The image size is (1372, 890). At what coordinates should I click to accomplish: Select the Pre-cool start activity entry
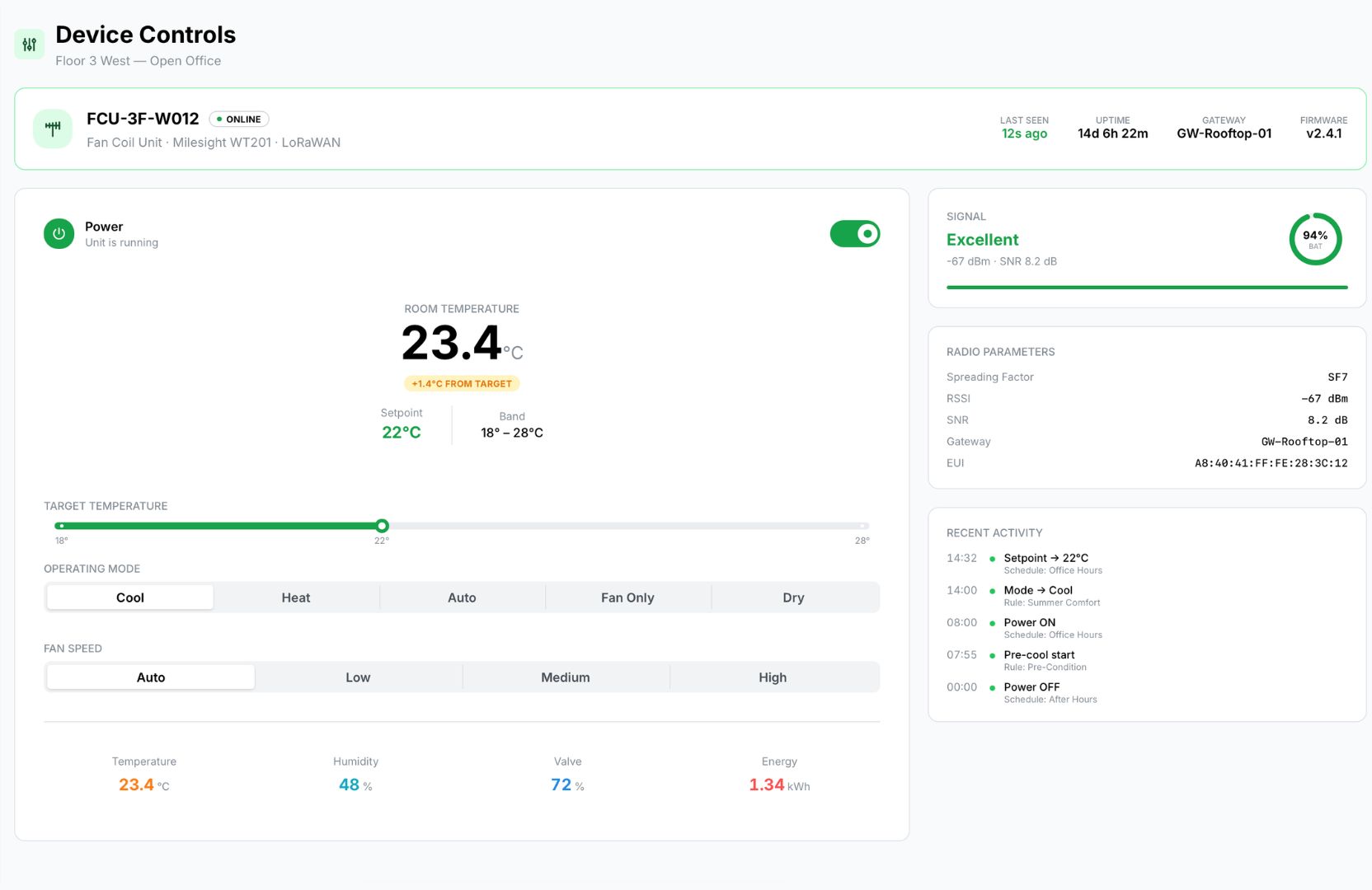click(x=1039, y=655)
